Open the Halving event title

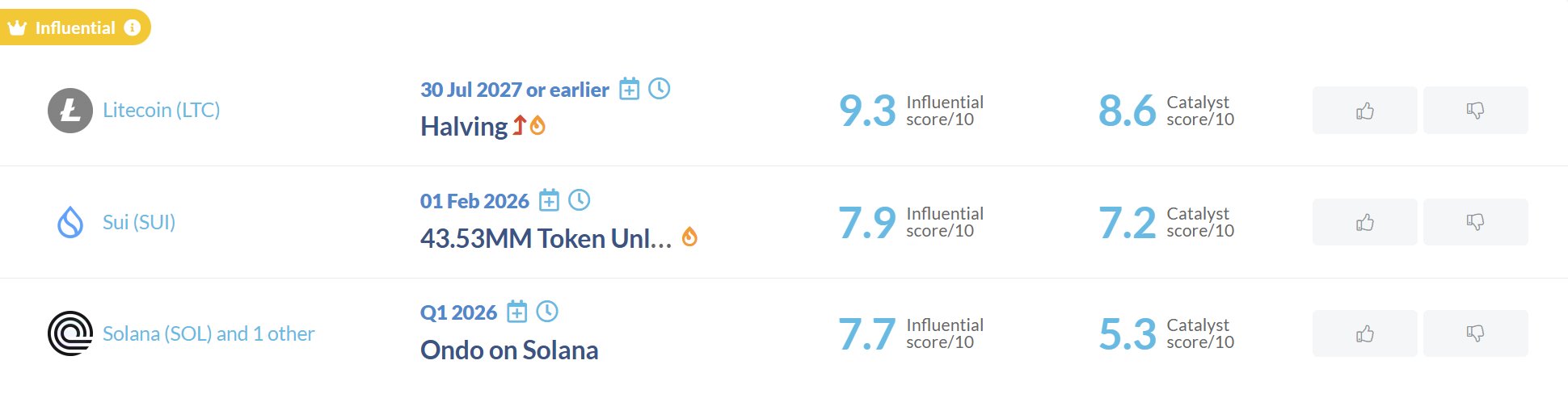pos(464,127)
